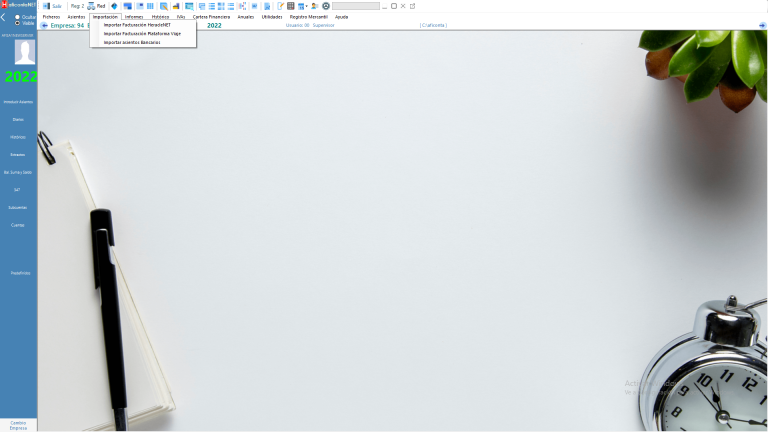Open 347 from the sidebar

[x=17, y=190]
